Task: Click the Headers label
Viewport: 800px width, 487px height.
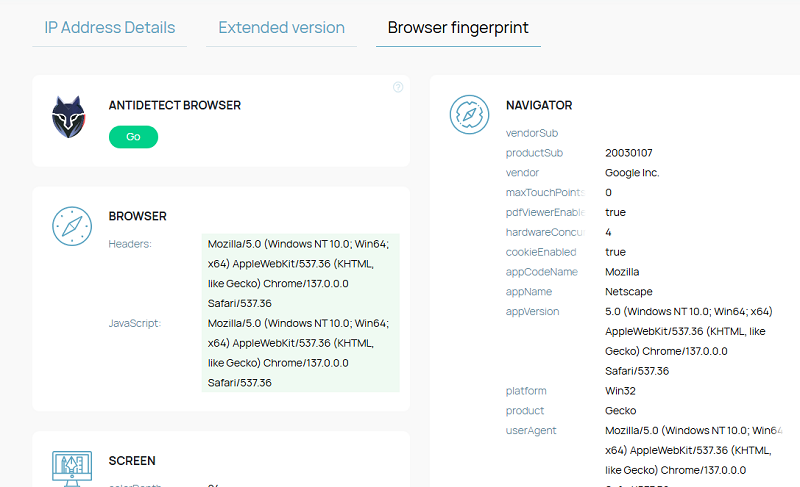Action: pos(130,244)
